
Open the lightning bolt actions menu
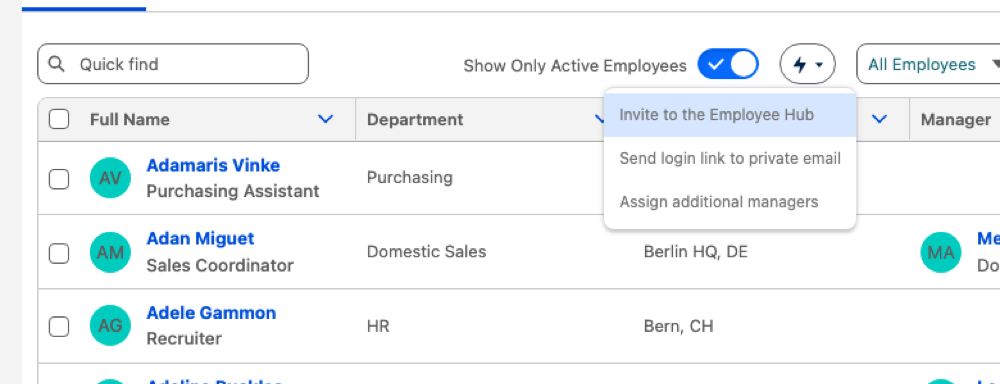(x=807, y=64)
